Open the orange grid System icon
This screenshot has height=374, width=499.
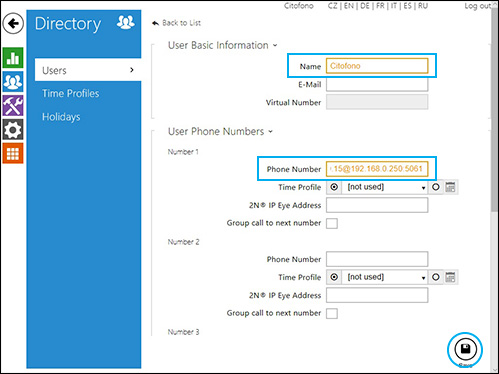13,153
